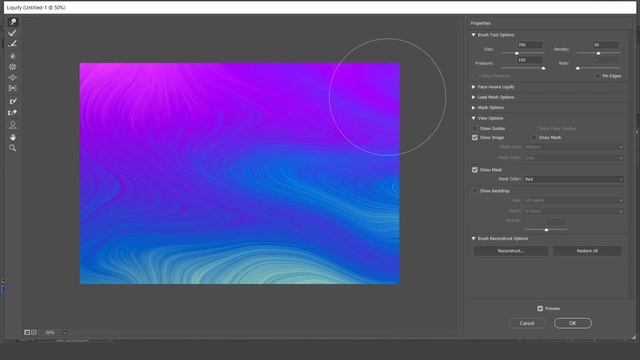
Task: Select the Forward Warp tool
Action: pos(13,22)
